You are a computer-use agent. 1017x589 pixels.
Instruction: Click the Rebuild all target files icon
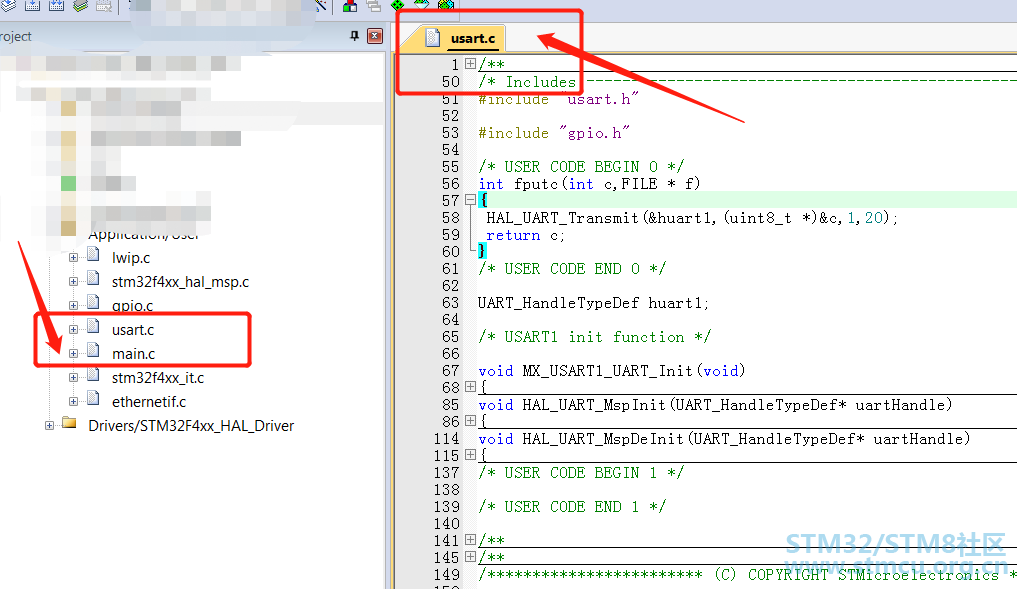pos(56,6)
